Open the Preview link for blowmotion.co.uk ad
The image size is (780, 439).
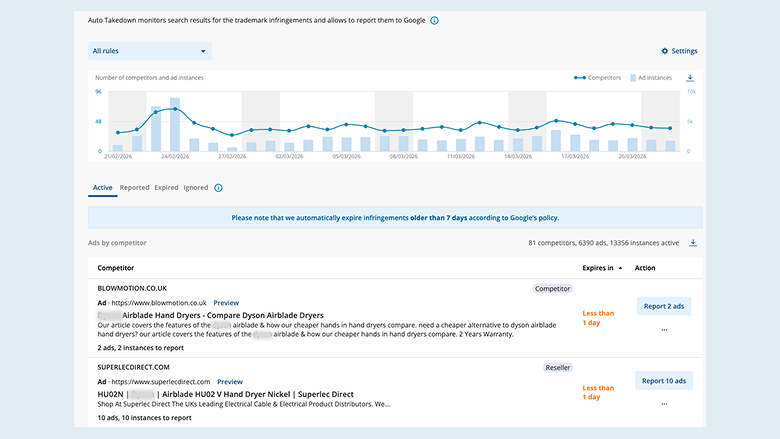226,303
